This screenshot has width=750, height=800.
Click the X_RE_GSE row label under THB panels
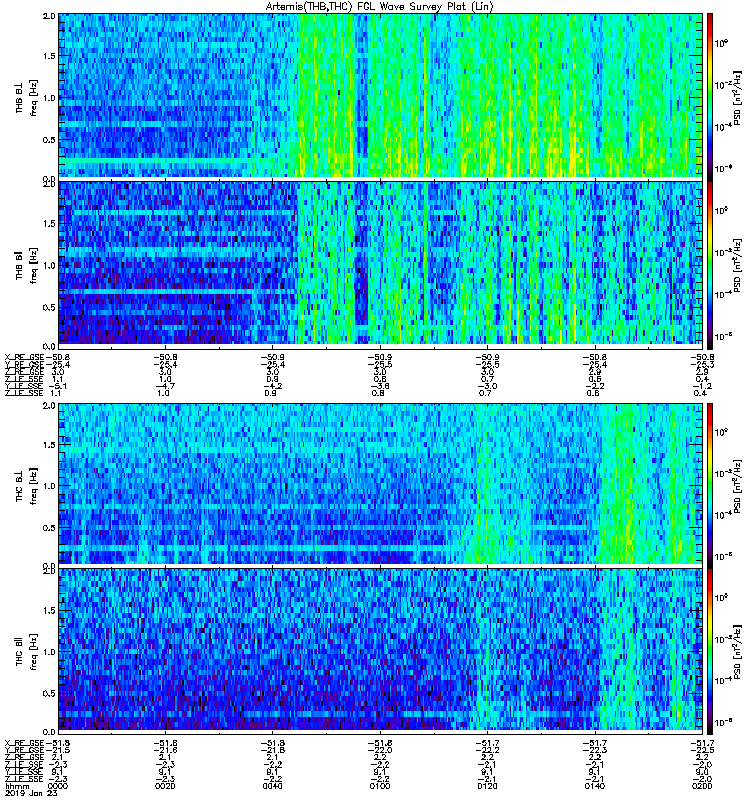click(24, 358)
